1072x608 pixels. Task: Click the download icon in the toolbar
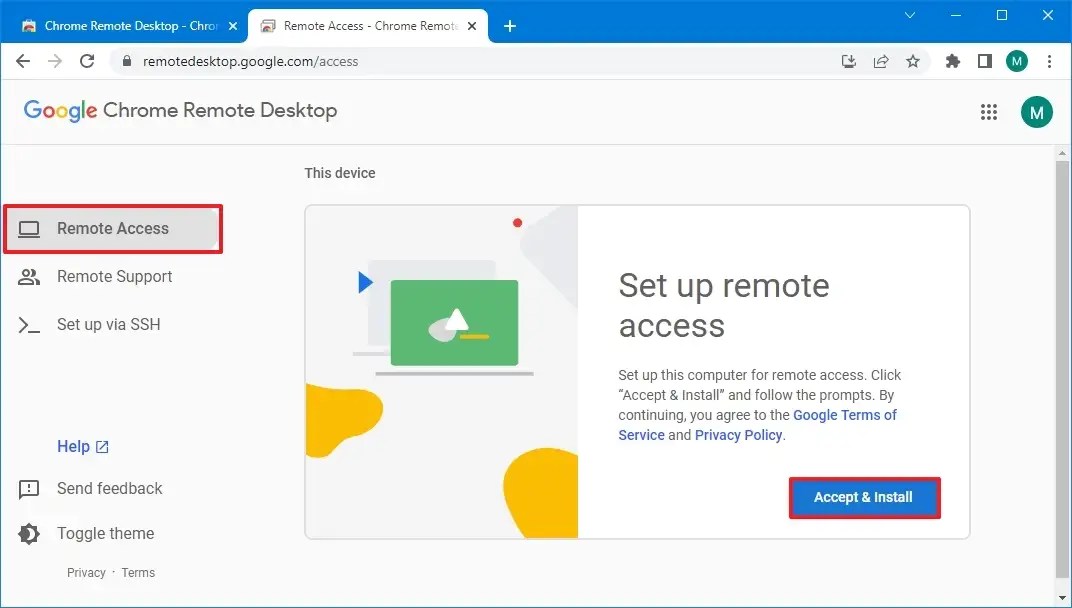click(849, 61)
